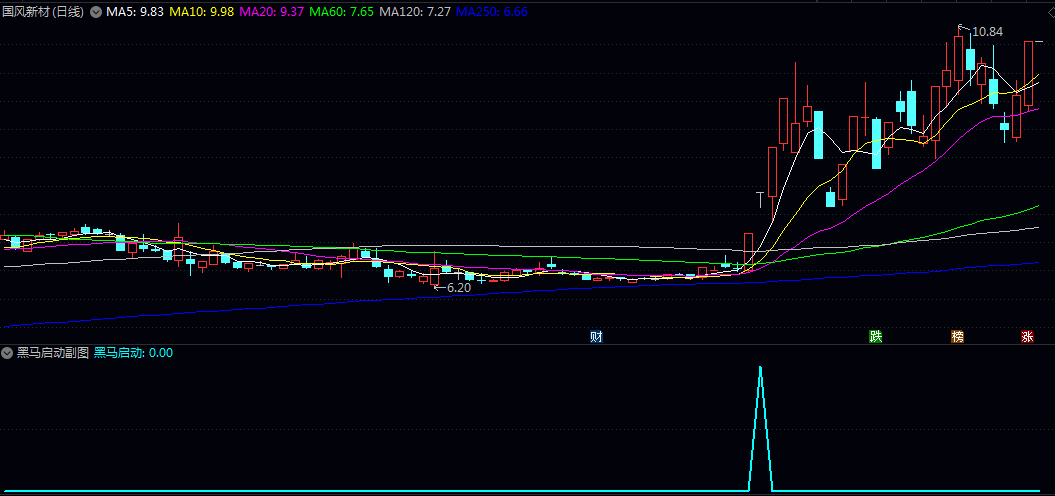
Task: Click the red 涨 event marker icon
Action: coord(1027,337)
